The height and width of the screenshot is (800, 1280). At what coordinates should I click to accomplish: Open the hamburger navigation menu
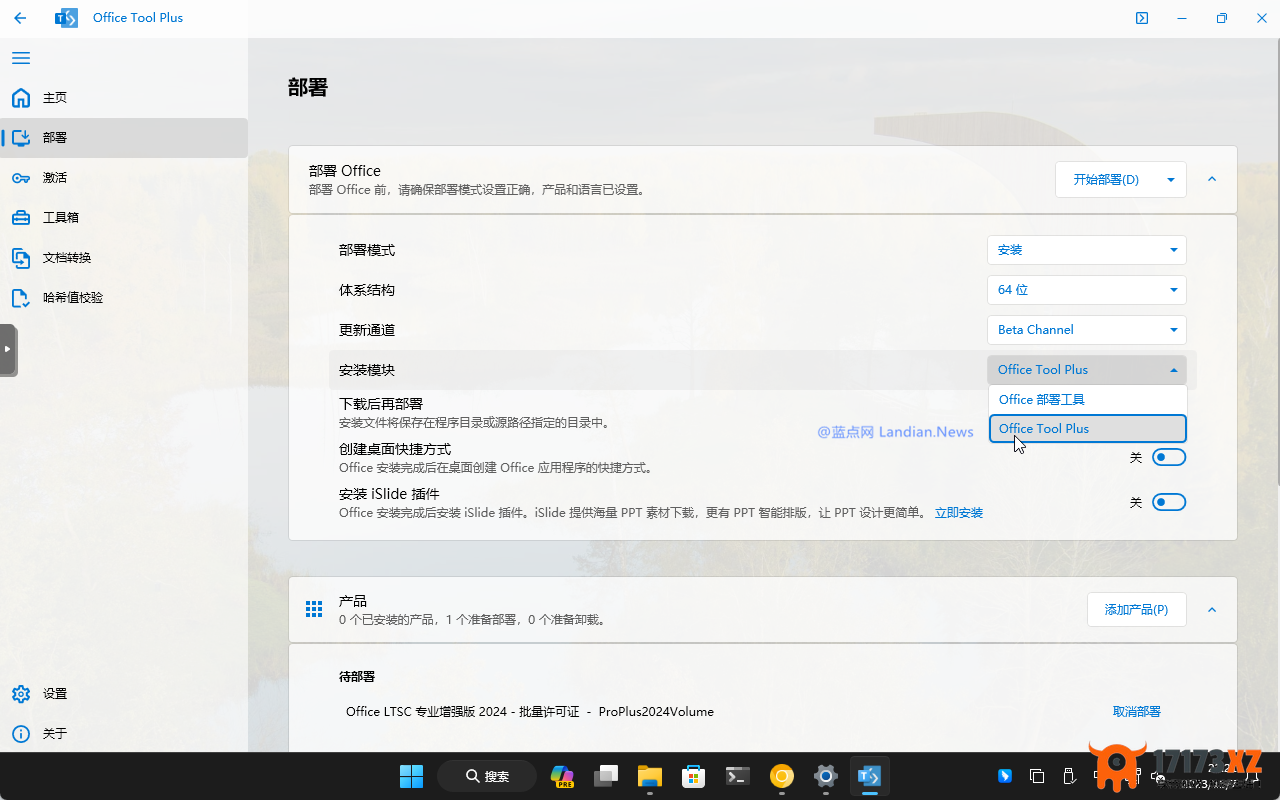tap(21, 58)
